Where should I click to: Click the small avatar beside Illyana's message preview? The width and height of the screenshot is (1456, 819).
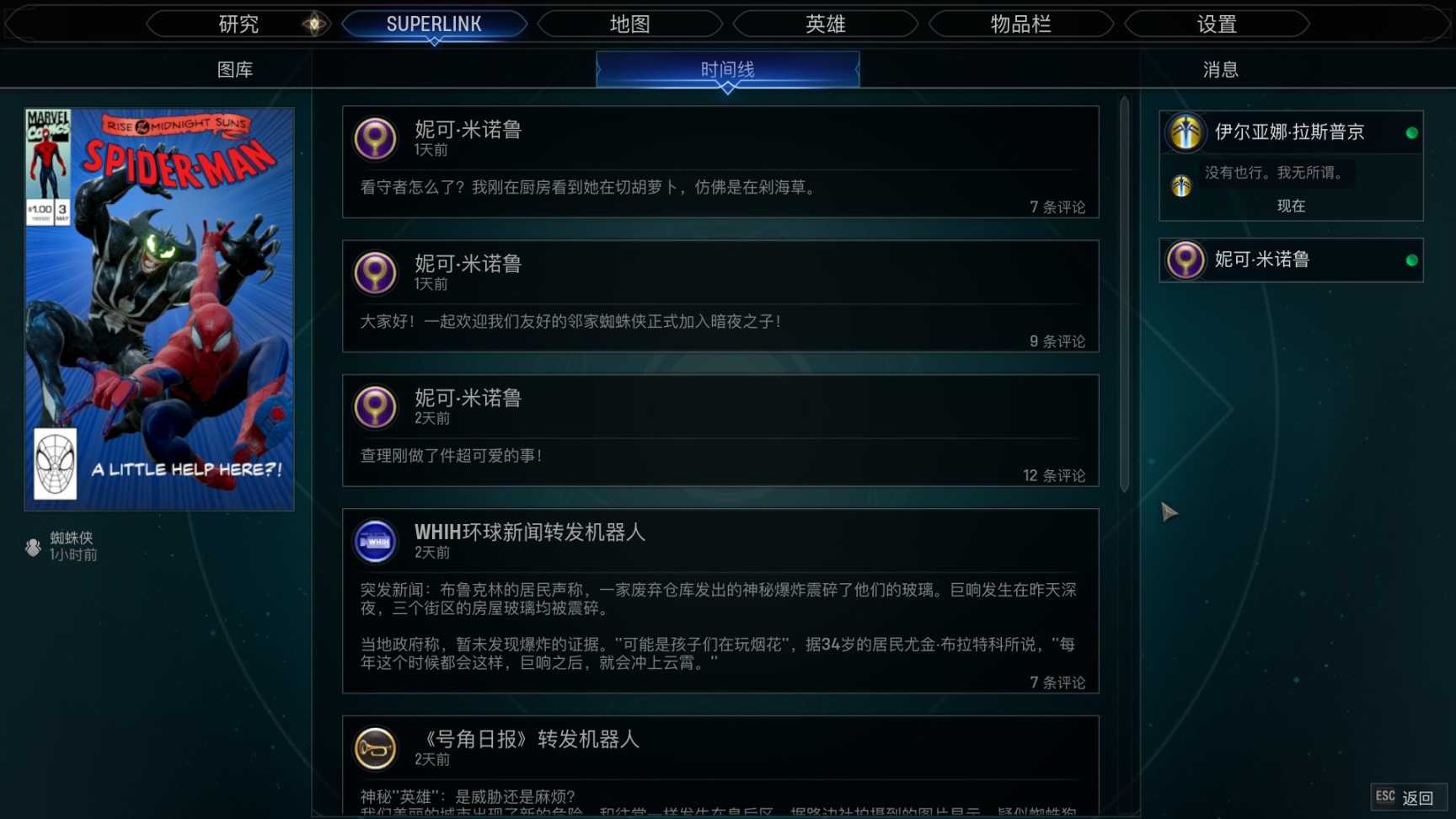(1181, 186)
